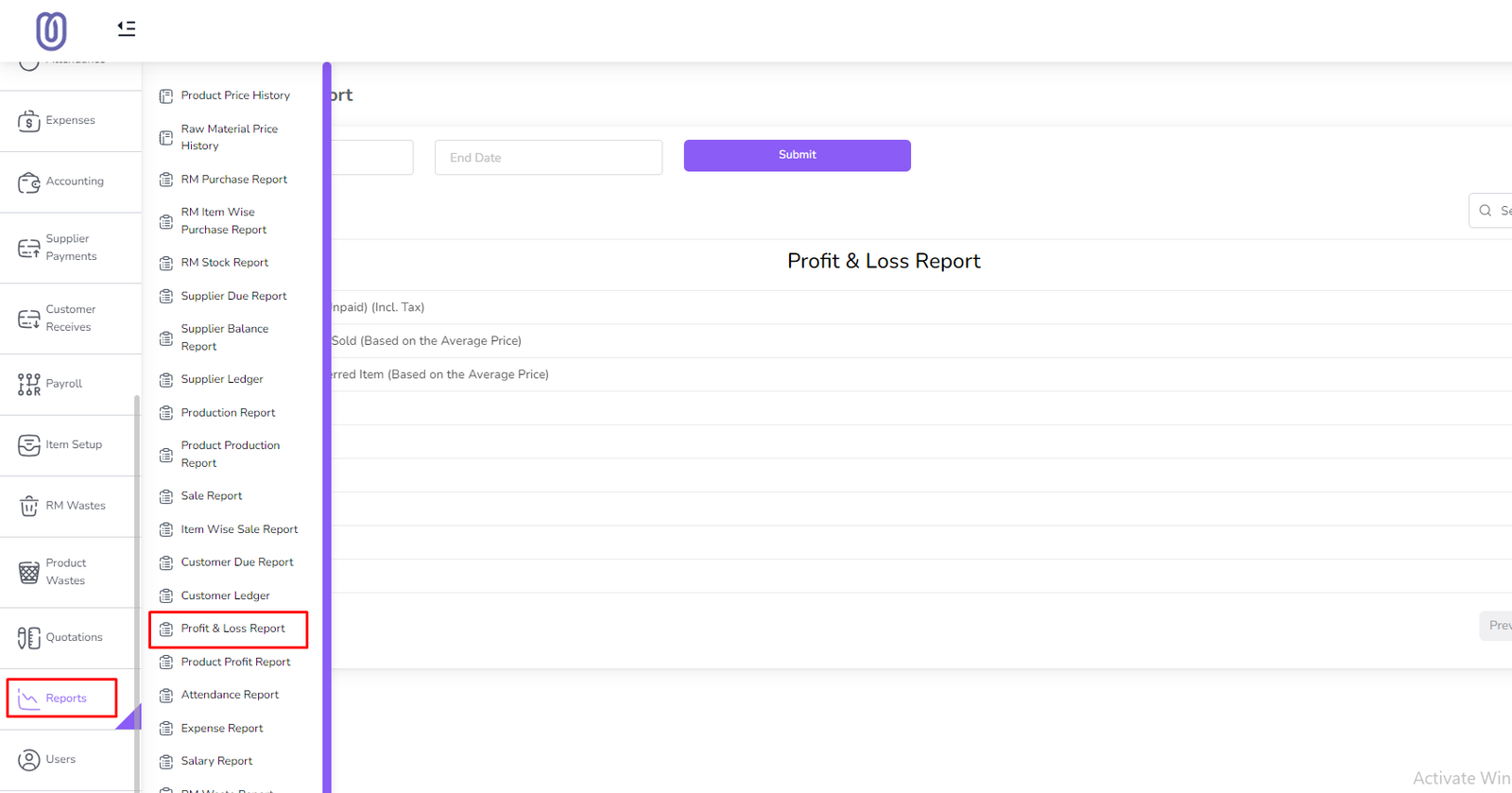This screenshot has height=793, width=1512.
Task: Open Expenses from the sidebar icon
Action: click(x=29, y=121)
